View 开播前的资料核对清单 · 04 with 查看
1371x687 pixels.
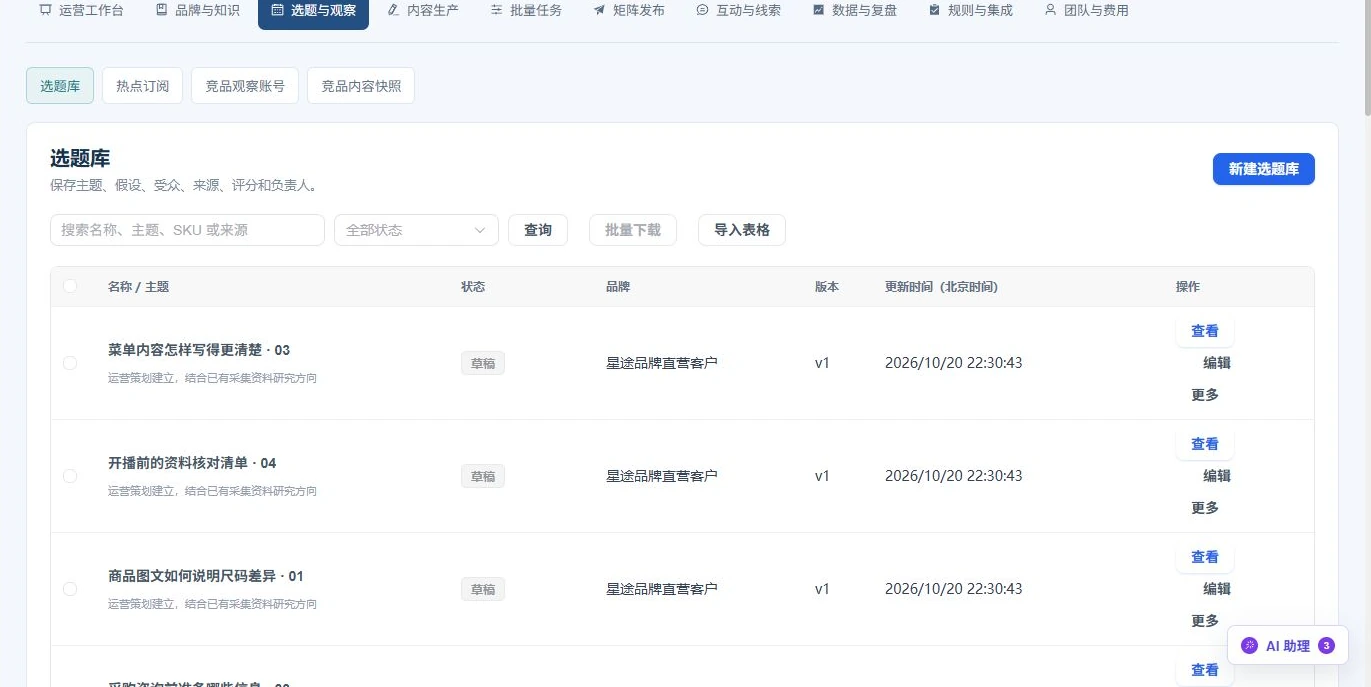(1205, 444)
